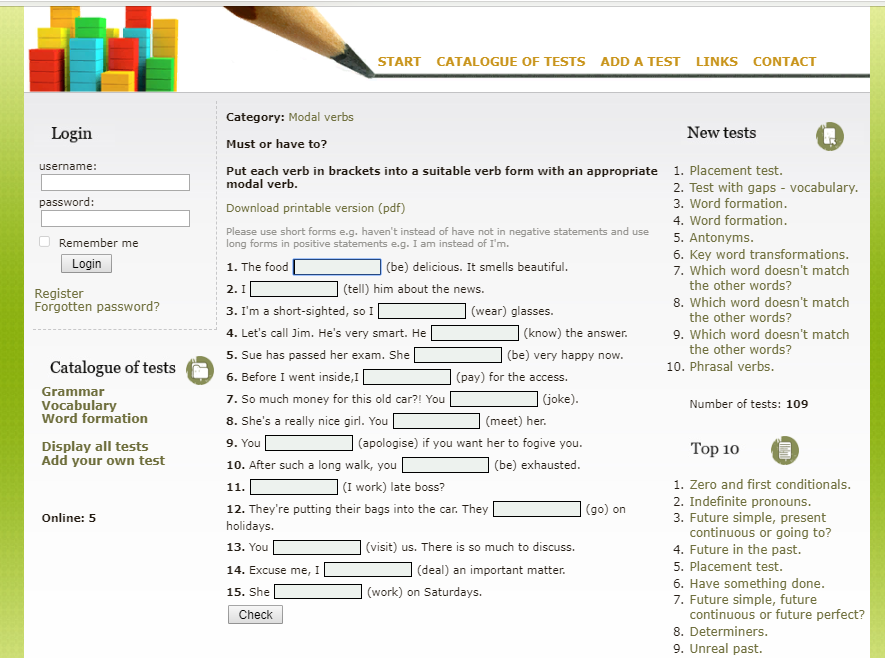Viewport: 885px width, 658px height.
Task: Click answer box before '(know) the answer'
Action: 475,333
